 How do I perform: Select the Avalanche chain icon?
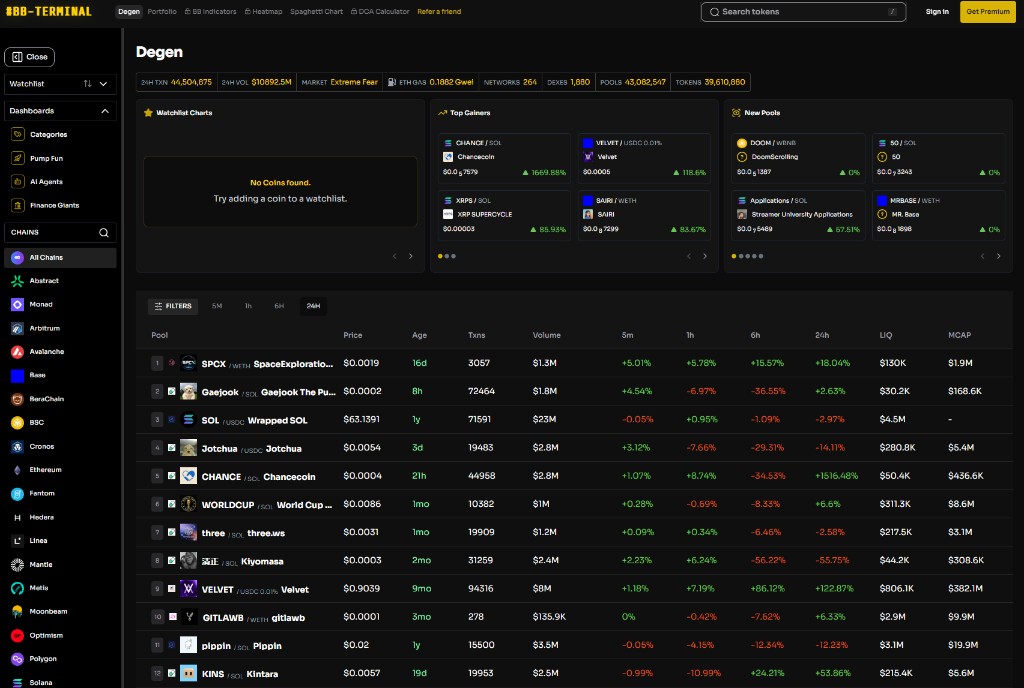pos(18,351)
